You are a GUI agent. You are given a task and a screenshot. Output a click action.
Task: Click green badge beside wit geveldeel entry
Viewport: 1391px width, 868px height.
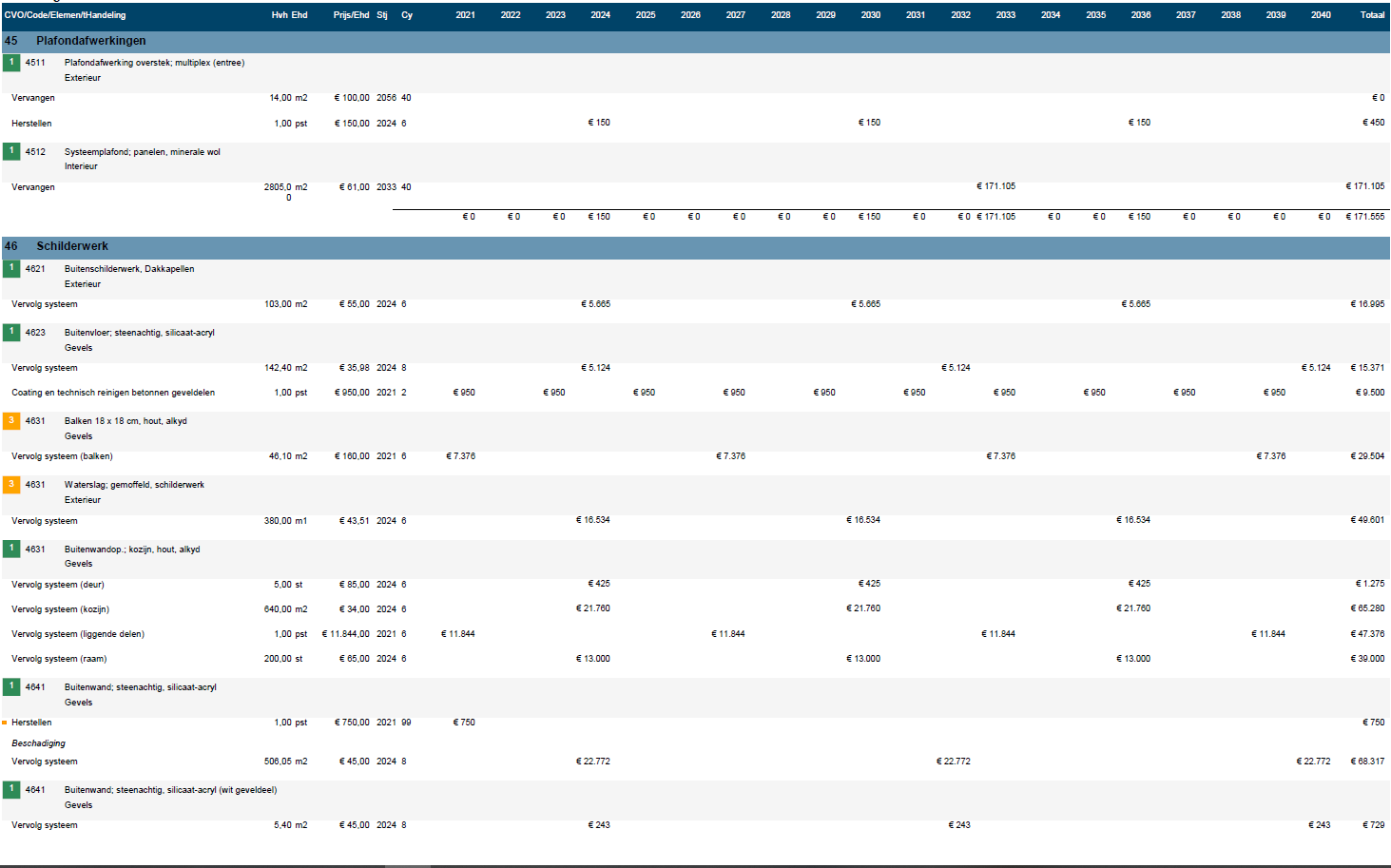11,789
